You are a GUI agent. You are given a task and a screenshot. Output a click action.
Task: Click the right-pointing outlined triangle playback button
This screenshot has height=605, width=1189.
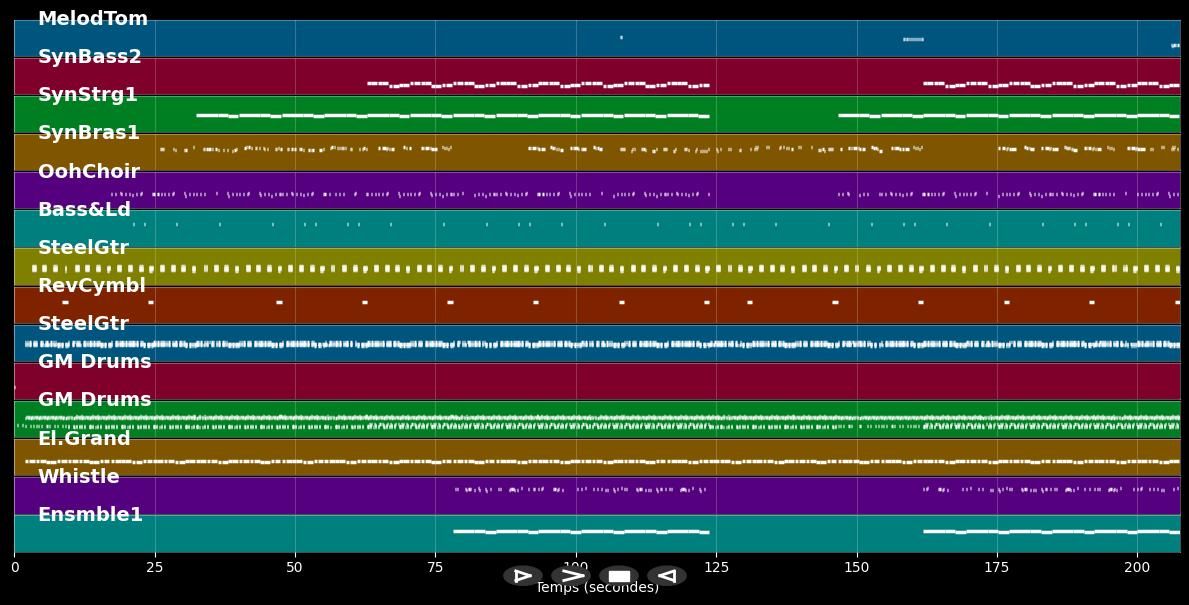pos(522,576)
